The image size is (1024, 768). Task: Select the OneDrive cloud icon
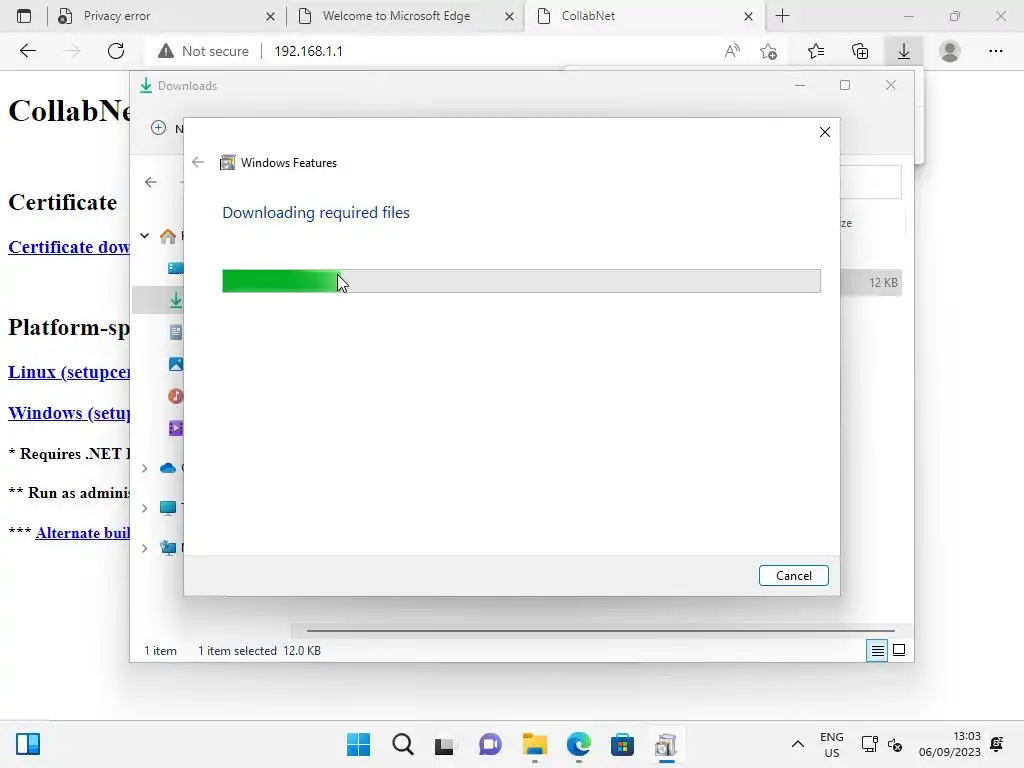pos(168,468)
